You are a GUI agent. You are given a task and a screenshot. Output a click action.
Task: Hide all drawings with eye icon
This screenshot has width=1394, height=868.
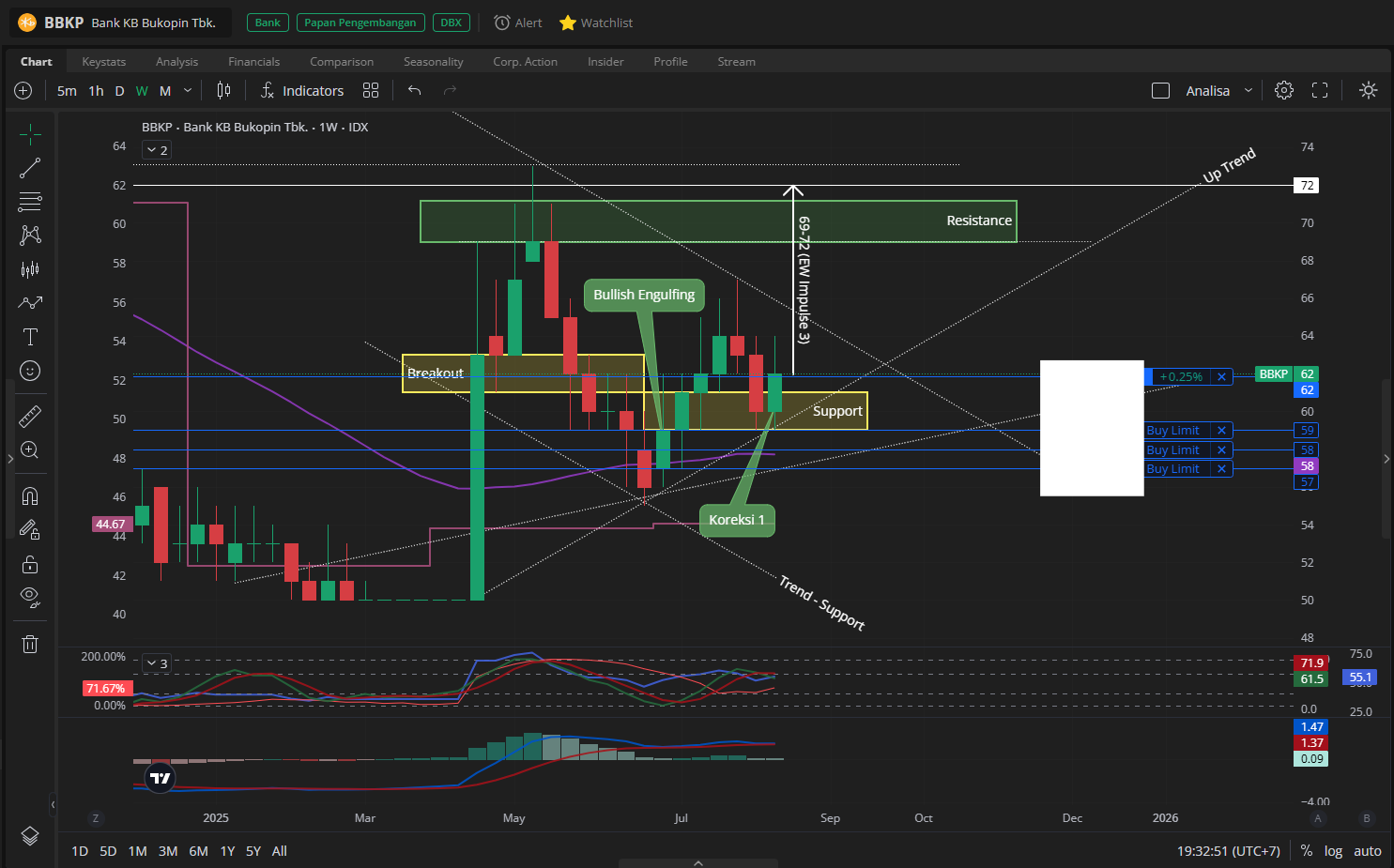(x=30, y=597)
